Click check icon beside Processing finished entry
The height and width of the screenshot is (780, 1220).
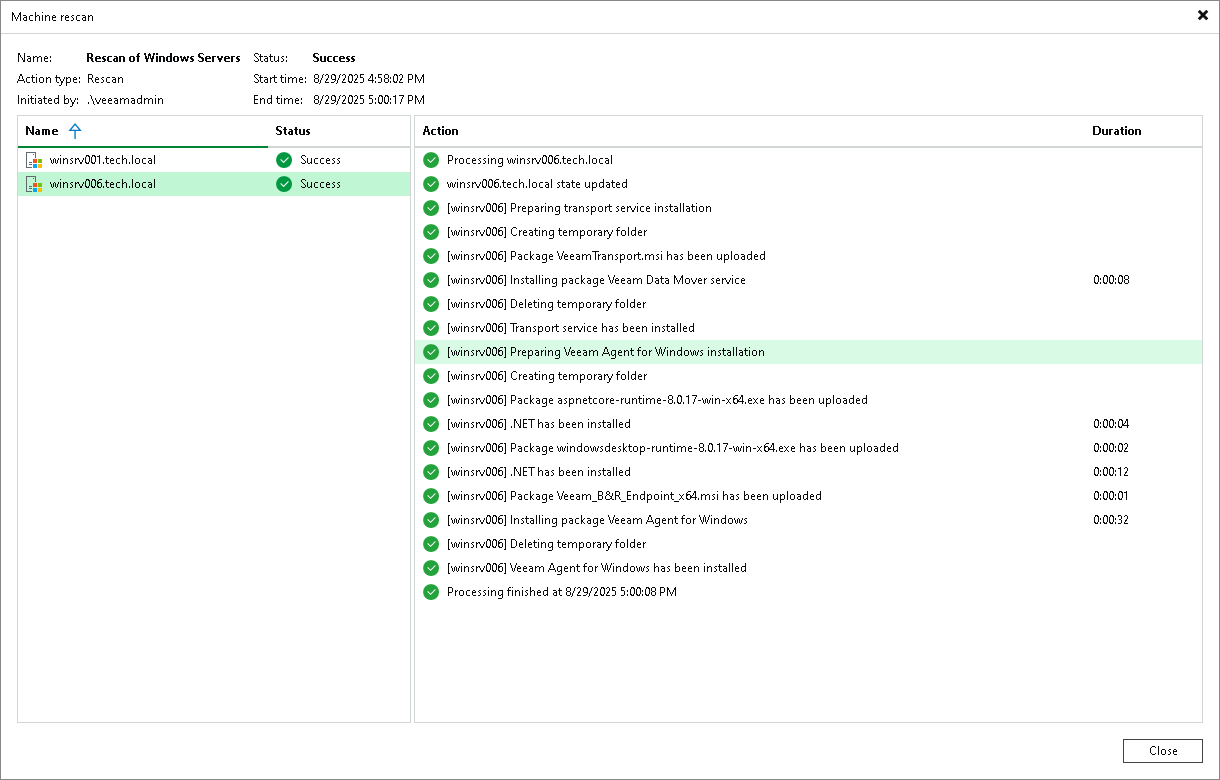(431, 592)
